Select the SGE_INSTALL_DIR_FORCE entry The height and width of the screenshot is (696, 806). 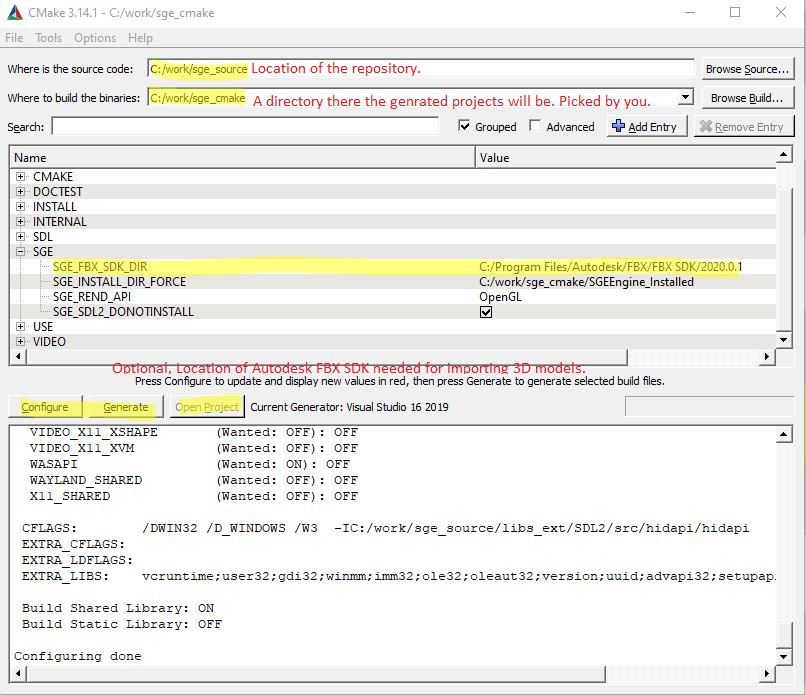pos(119,282)
